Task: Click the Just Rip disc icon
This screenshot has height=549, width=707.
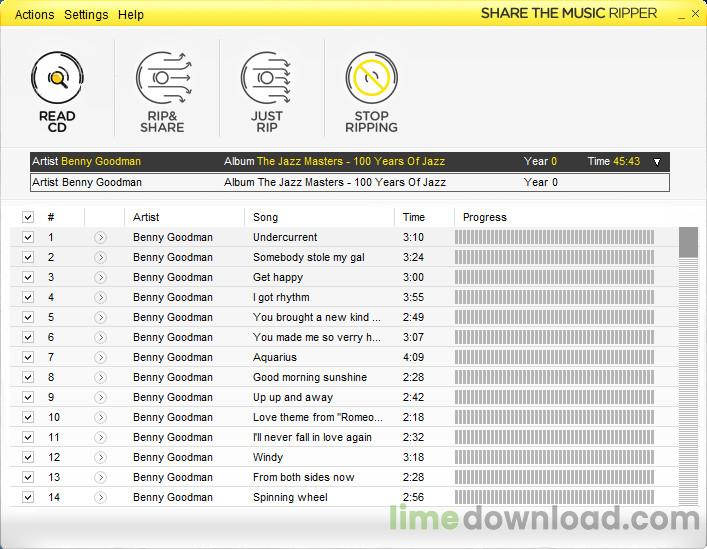Action: pyautogui.click(x=266, y=78)
